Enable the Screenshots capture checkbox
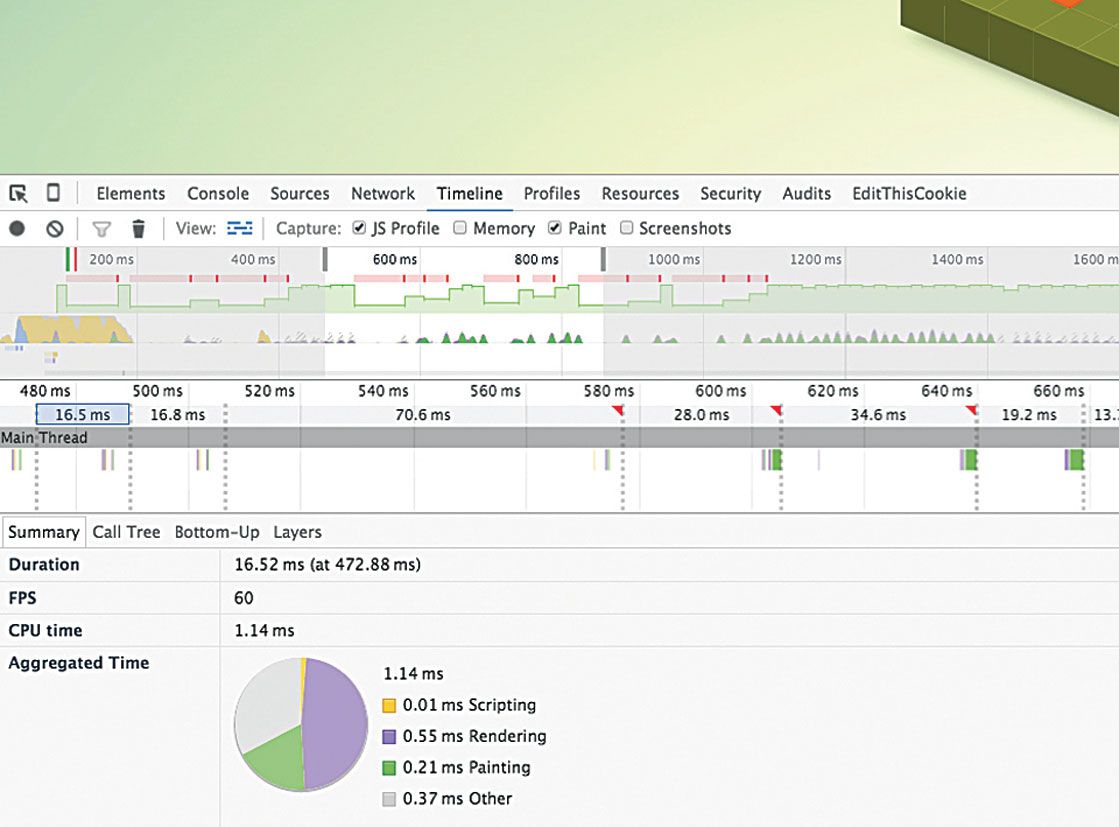1119x827 pixels. point(626,228)
